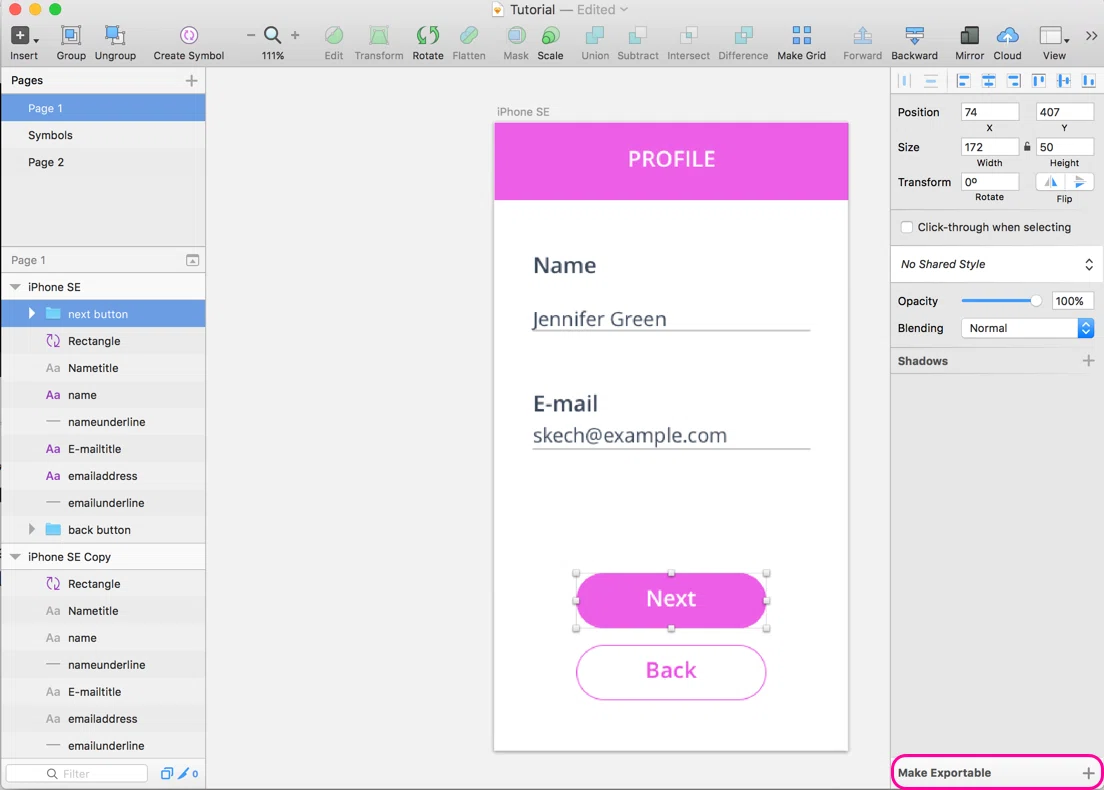The height and width of the screenshot is (790, 1104).
Task: Open the No Shared Style dropdown
Action: (x=997, y=264)
